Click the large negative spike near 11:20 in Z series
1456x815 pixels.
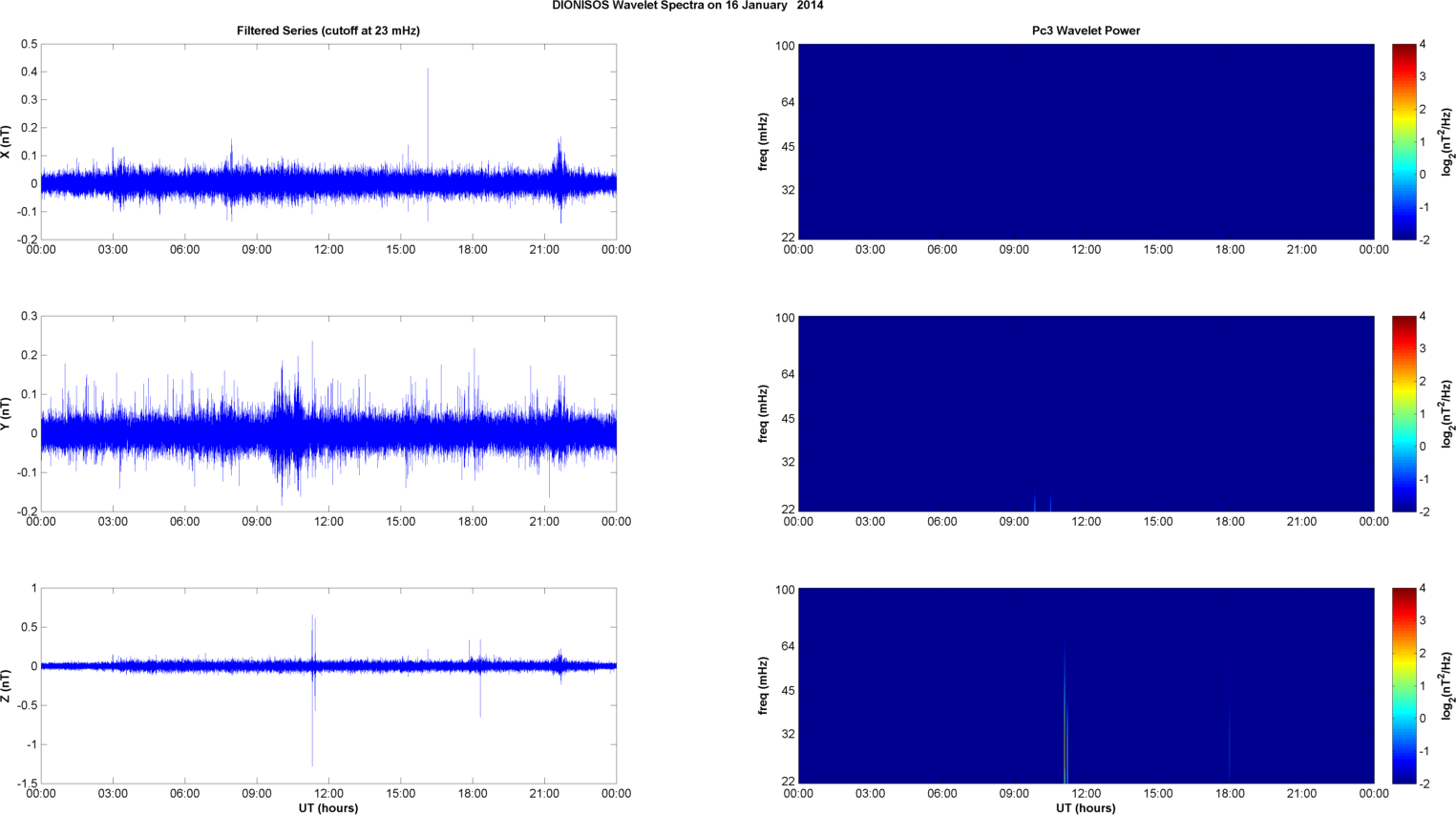point(312,716)
